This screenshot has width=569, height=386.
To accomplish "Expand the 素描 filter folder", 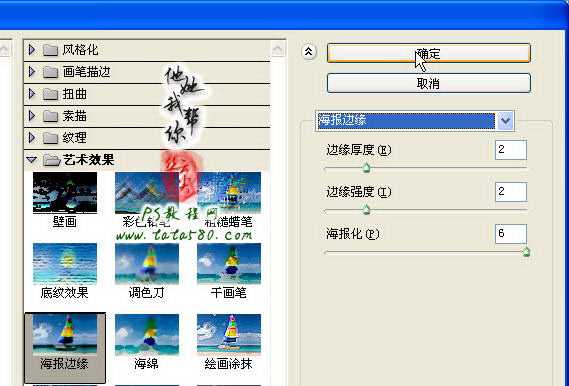I will click(x=32, y=116).
